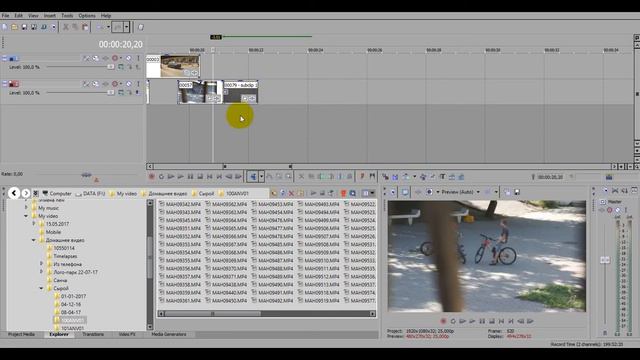Expand the Из телефона folder
This screenshot has width=640, height=360.
41,264
